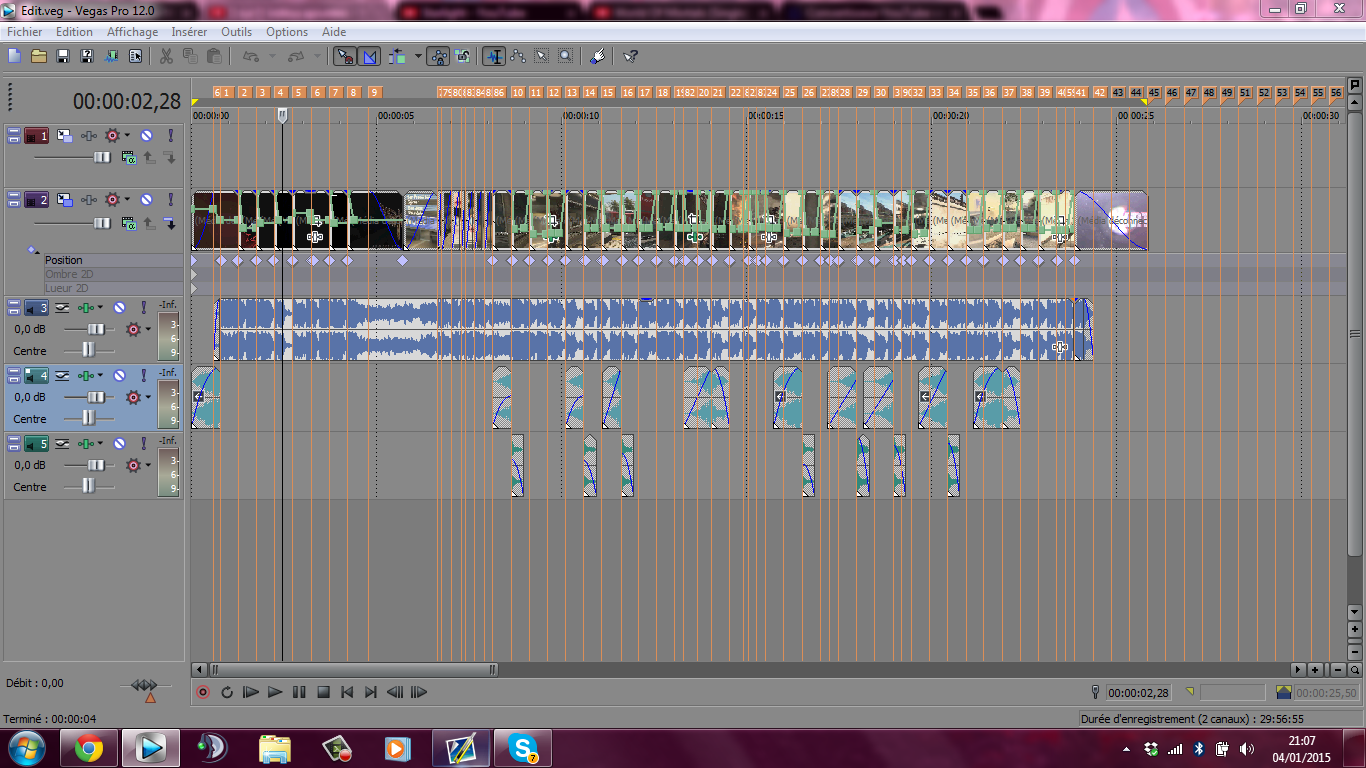The width and height of the screenshot is (1366, 768).
Task: Mute video track 2
Action: pos(146,200)
